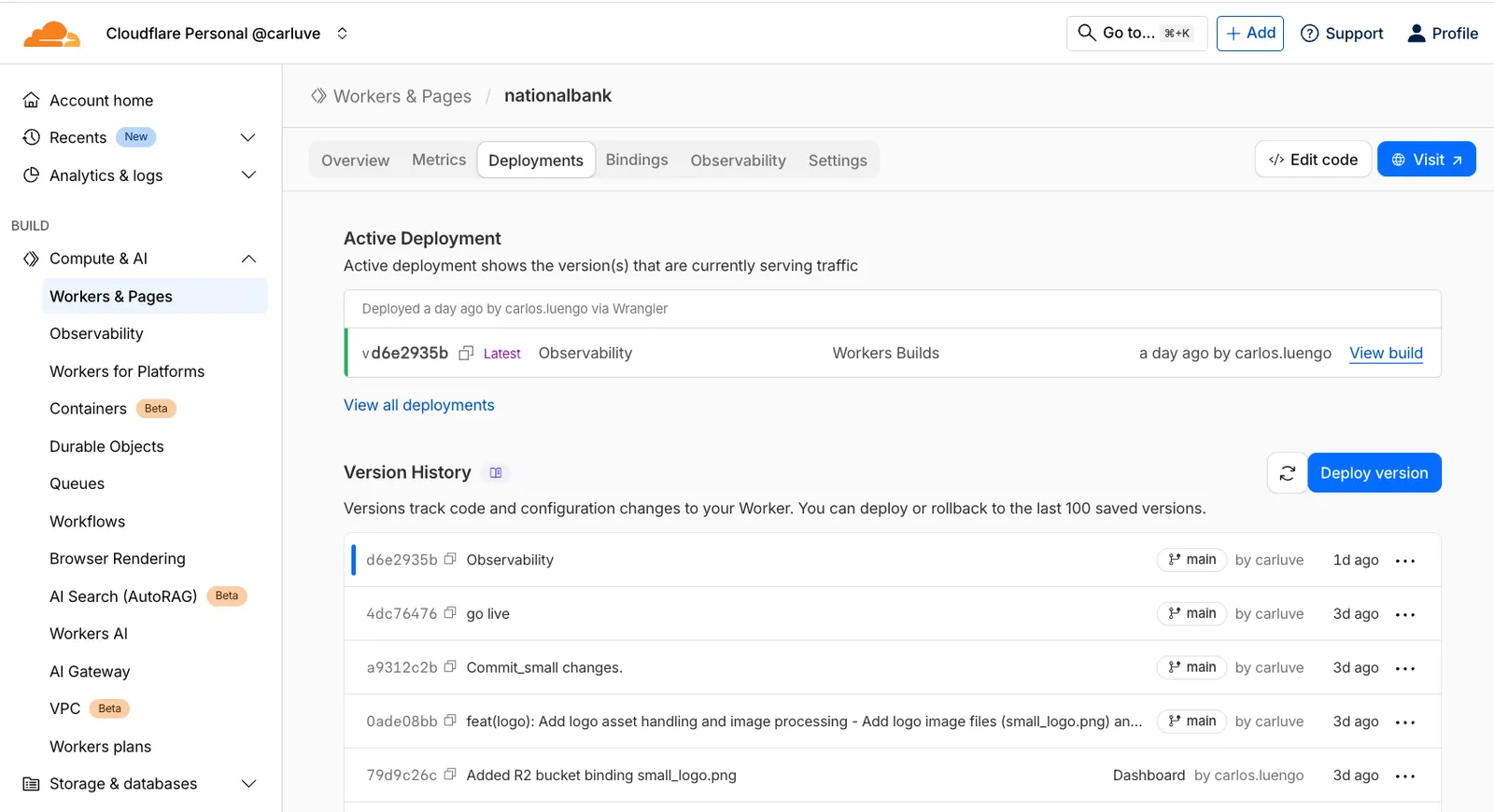Screen dimensions: 1494x812
Task: Copy version ID 4dc76476
Action: 450,613
